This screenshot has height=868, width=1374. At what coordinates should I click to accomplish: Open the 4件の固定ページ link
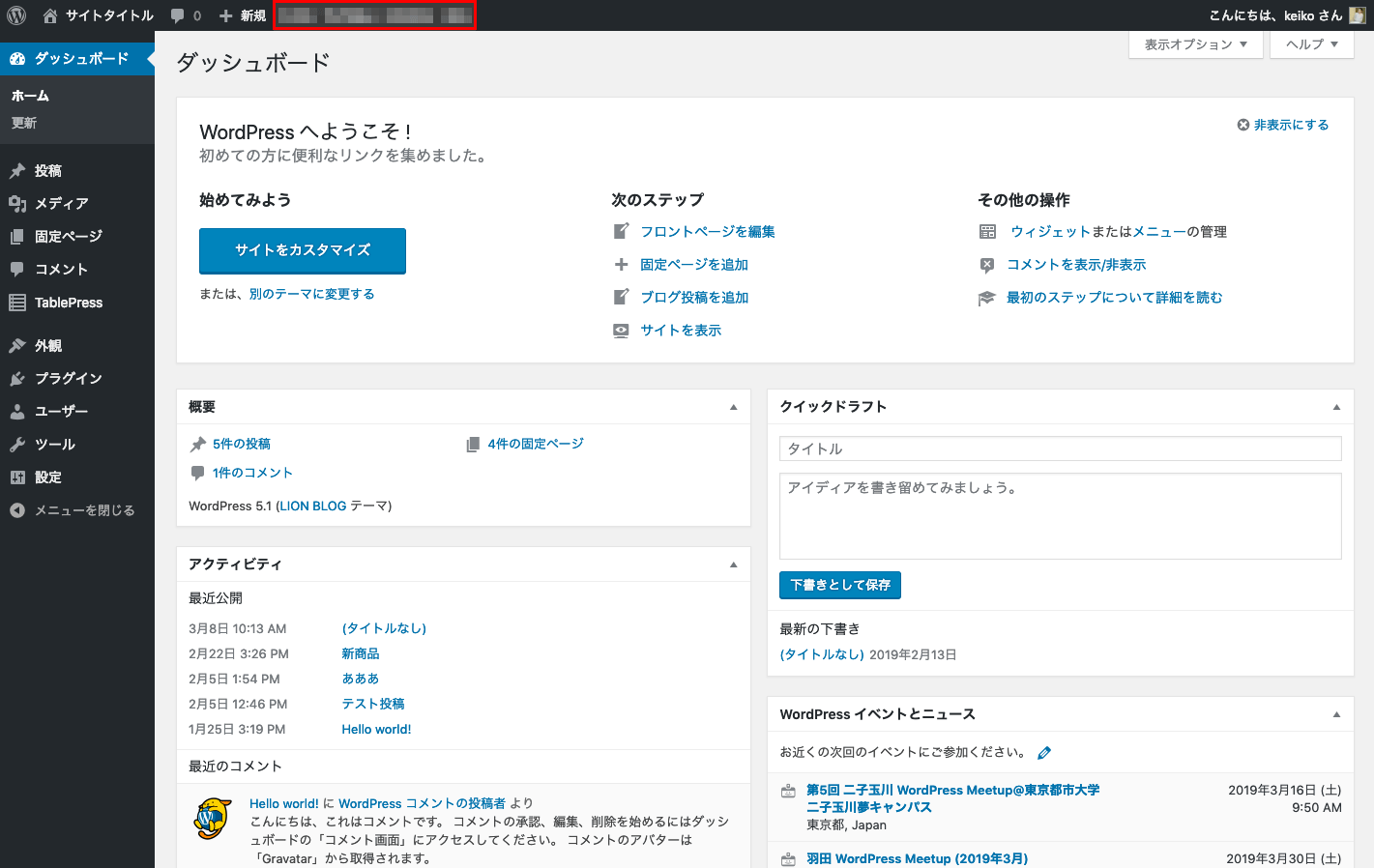[536, 444]
